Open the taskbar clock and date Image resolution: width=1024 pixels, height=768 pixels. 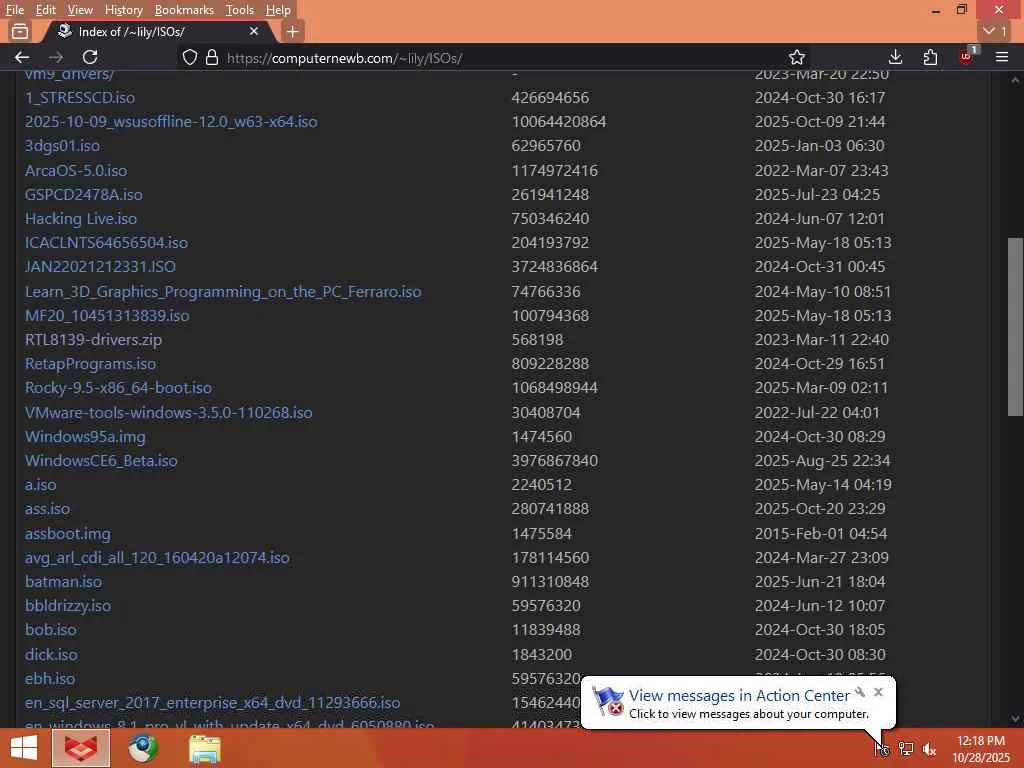(x=981, y=749)
